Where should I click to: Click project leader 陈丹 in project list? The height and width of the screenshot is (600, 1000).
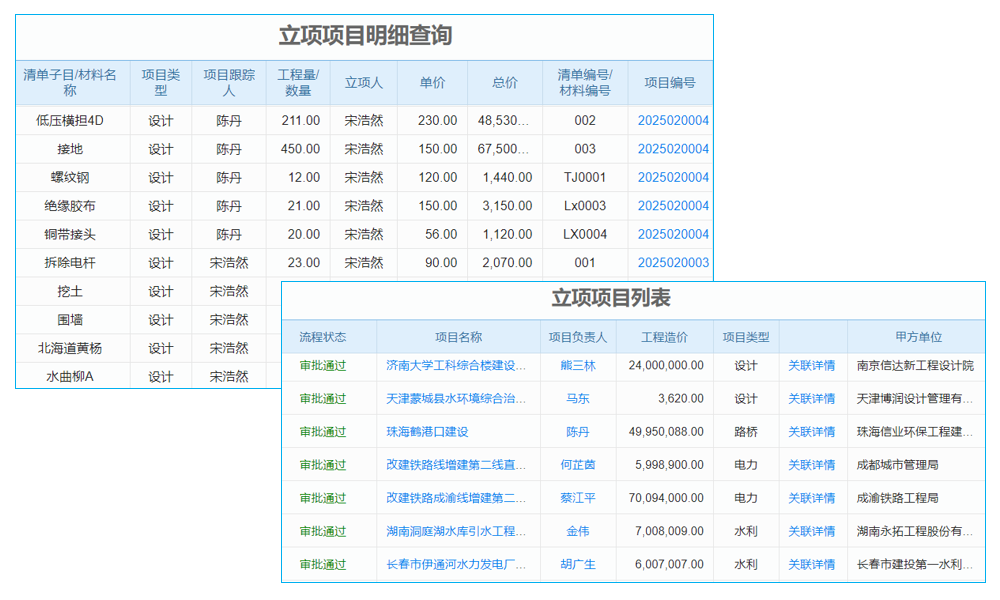coord(578,432)
